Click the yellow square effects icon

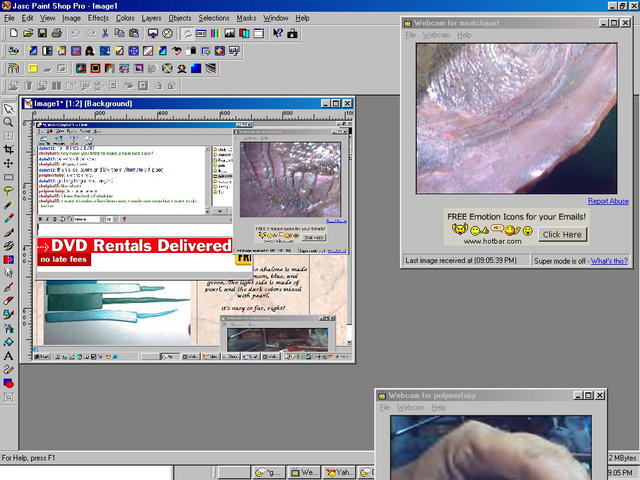[x=33, y=69]
